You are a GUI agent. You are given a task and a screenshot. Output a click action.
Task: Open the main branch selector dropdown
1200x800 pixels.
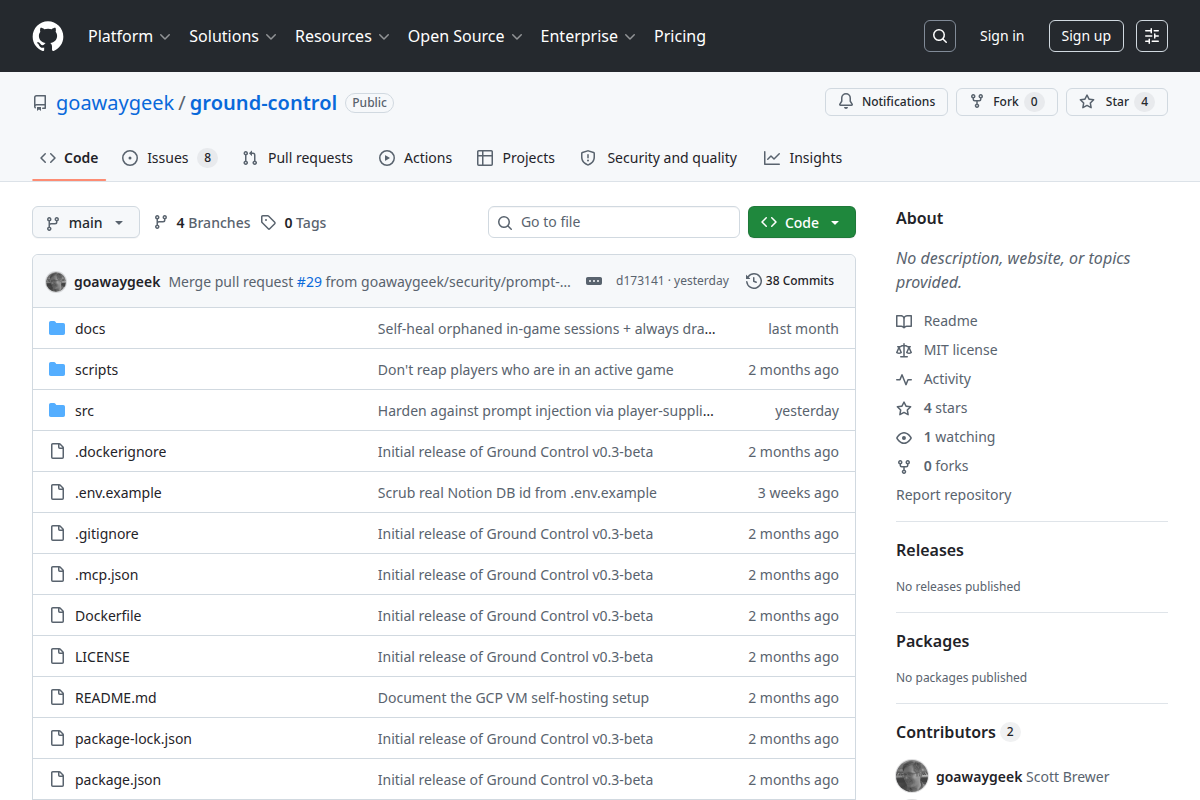point(85,222)
